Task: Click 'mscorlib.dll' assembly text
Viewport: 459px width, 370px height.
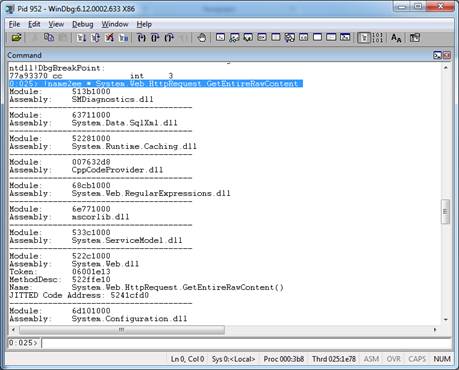Action: (x=100, y=217)
